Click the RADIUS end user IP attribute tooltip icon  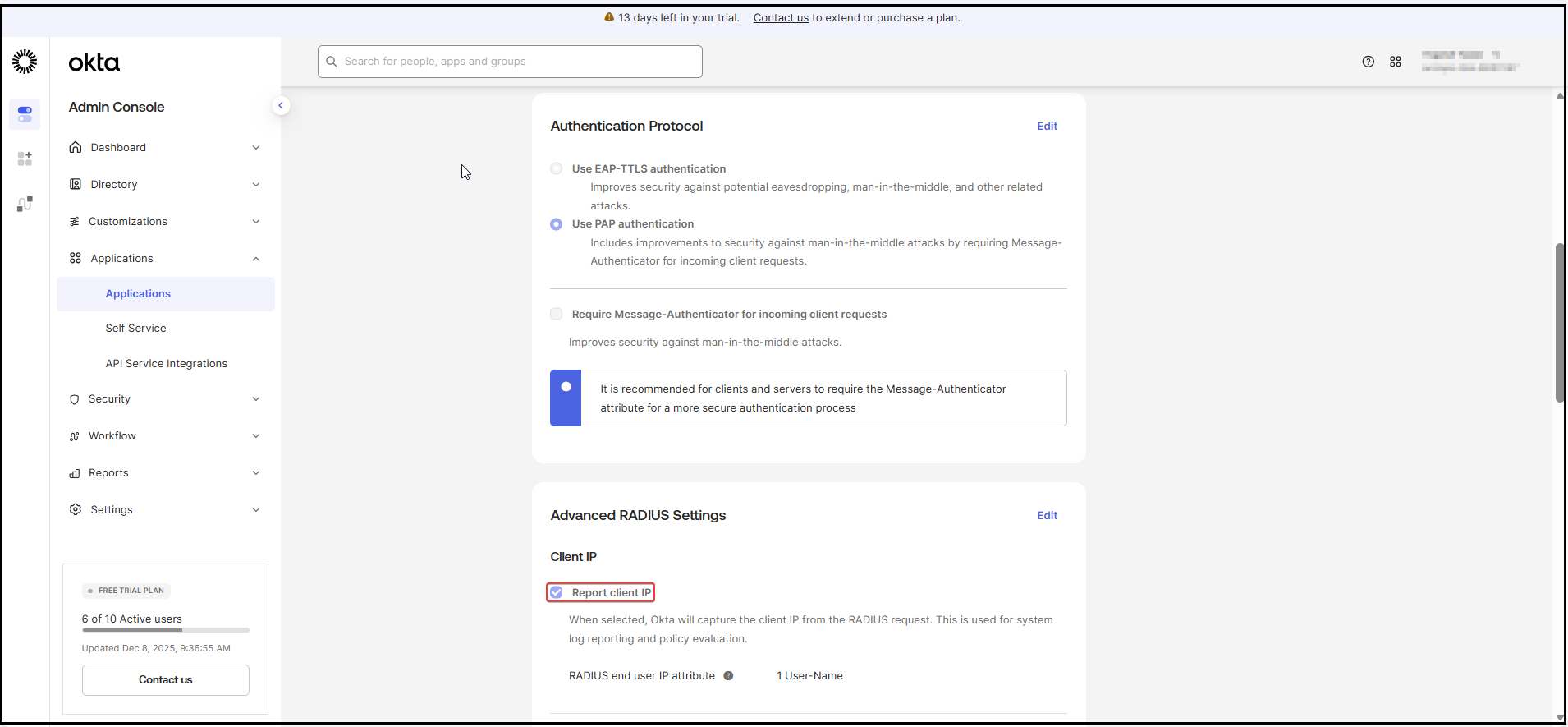click(x=728, y=676)
